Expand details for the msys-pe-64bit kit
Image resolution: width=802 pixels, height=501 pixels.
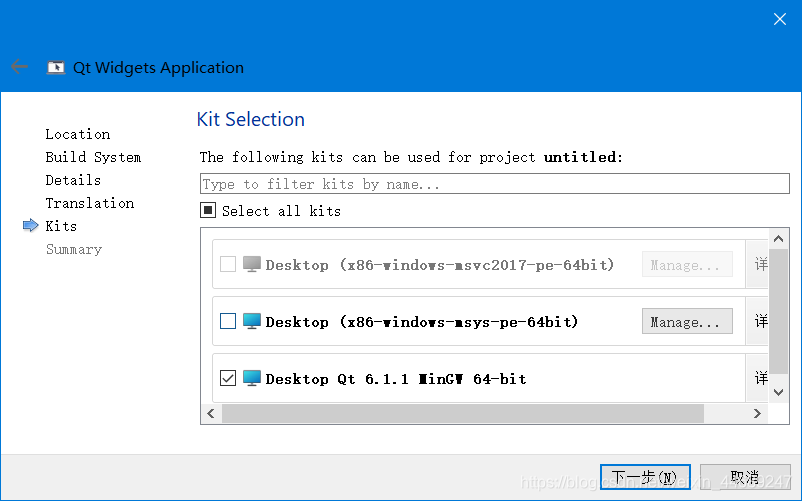758,321
